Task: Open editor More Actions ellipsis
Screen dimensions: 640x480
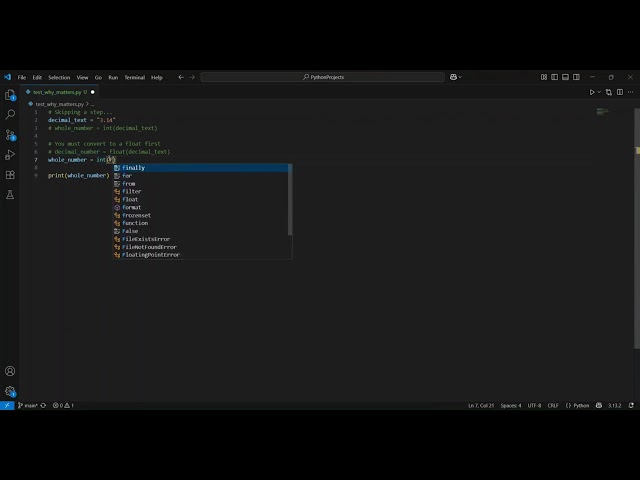Action: point(631,92)
